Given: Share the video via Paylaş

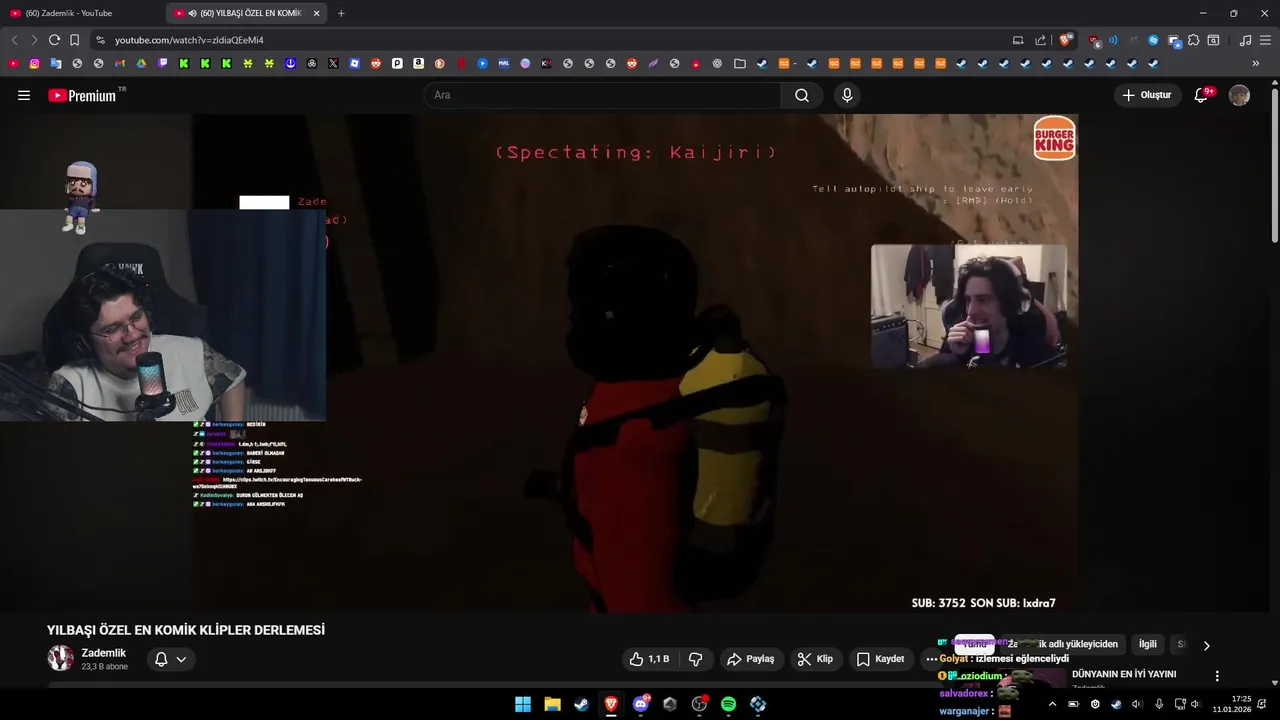Looking at the screenshot, I should [x=751, y=659].
